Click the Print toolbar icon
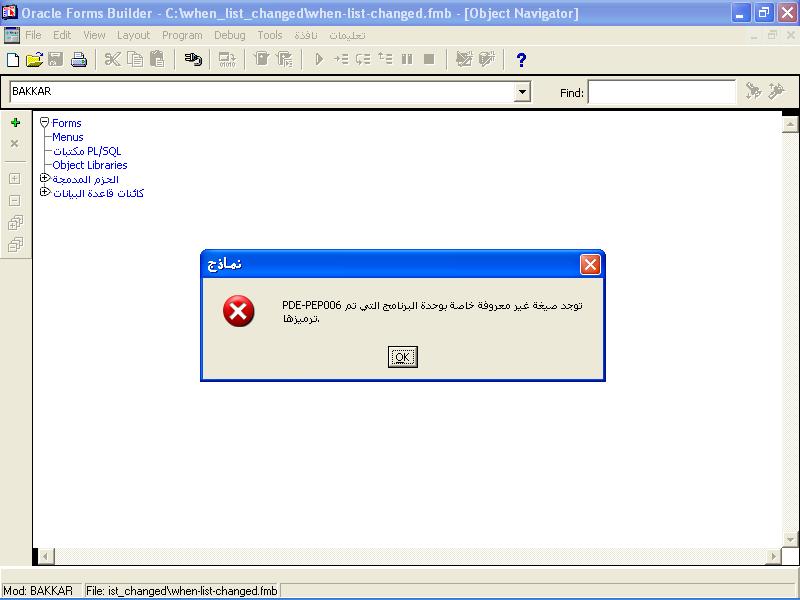Screen dimensions: 800x600 pos(79,59)
